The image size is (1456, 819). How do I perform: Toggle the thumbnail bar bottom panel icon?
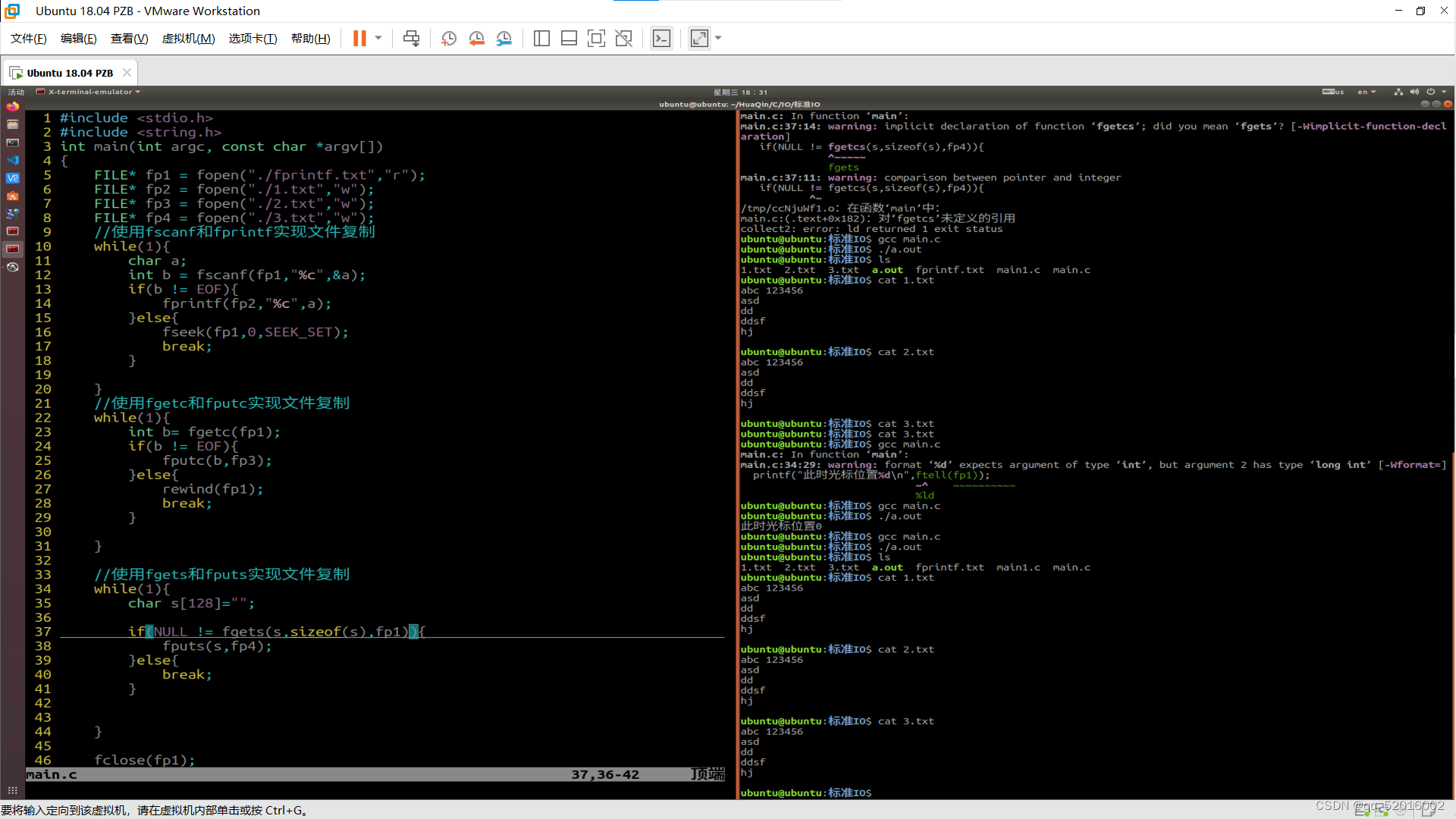569,39
